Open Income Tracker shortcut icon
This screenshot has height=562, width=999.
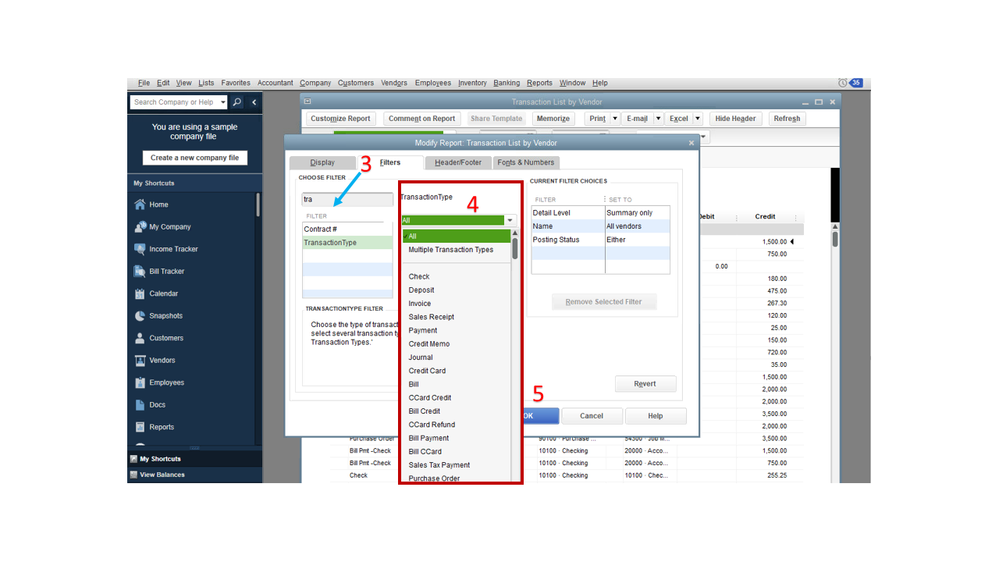(x=140, y=249)
